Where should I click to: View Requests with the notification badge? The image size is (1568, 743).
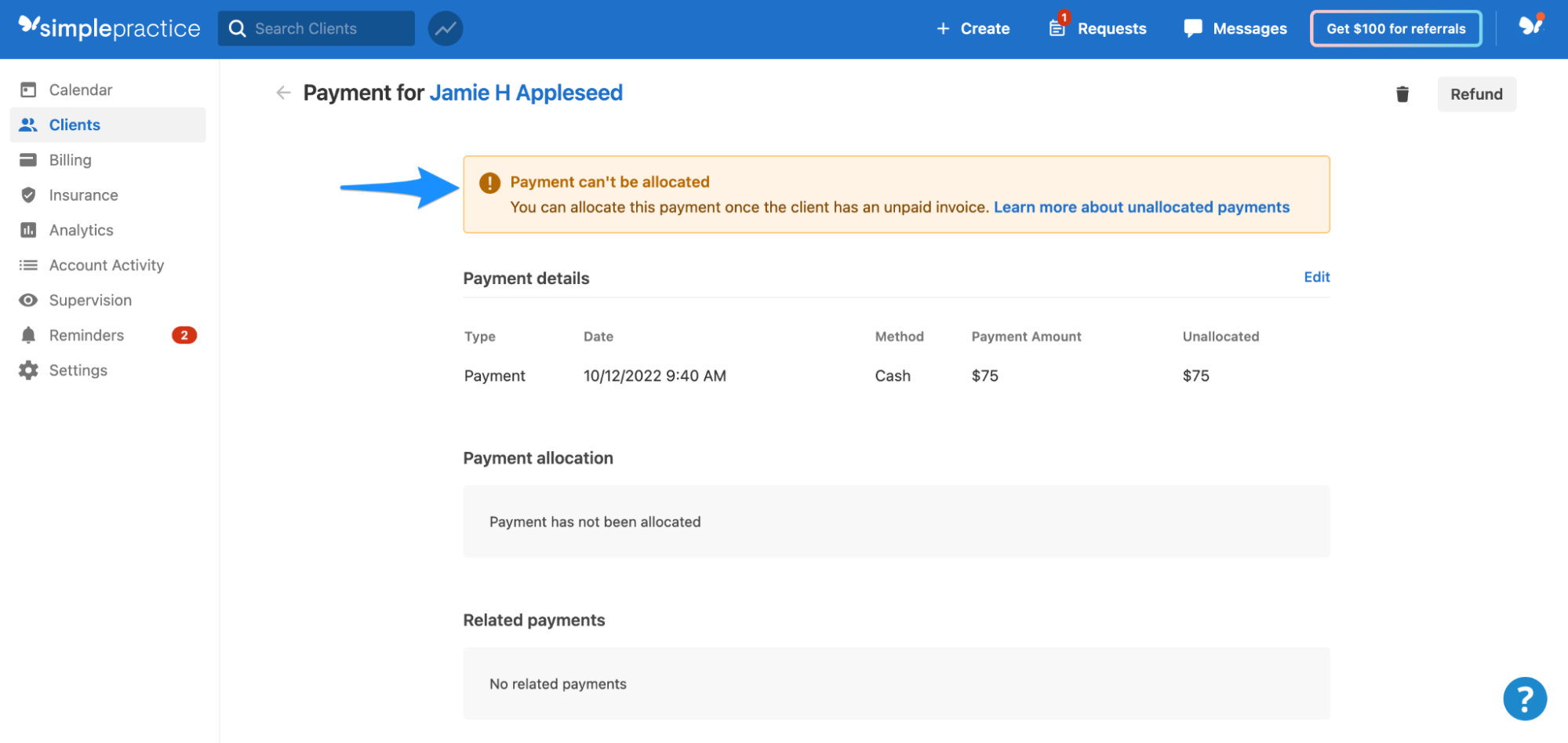(x=1097, y=28)
